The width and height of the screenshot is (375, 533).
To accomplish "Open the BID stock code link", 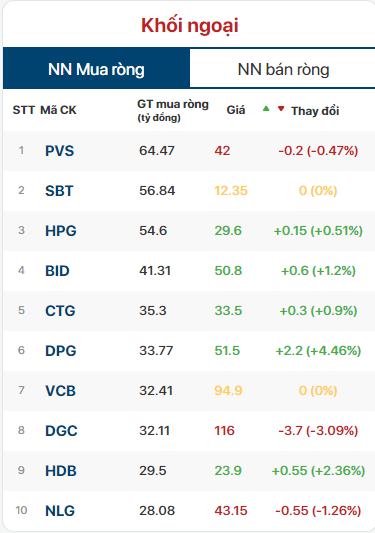I will point(57,271).
